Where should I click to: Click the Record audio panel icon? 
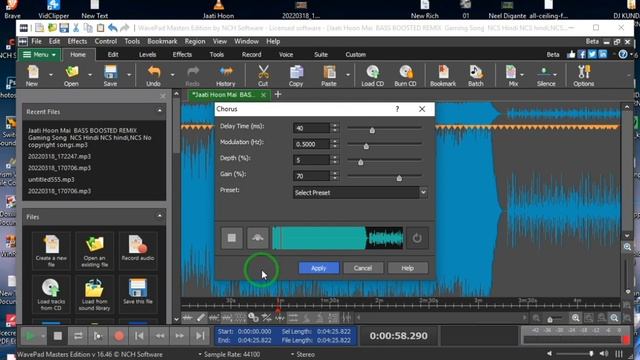click(x=138, y=250)
